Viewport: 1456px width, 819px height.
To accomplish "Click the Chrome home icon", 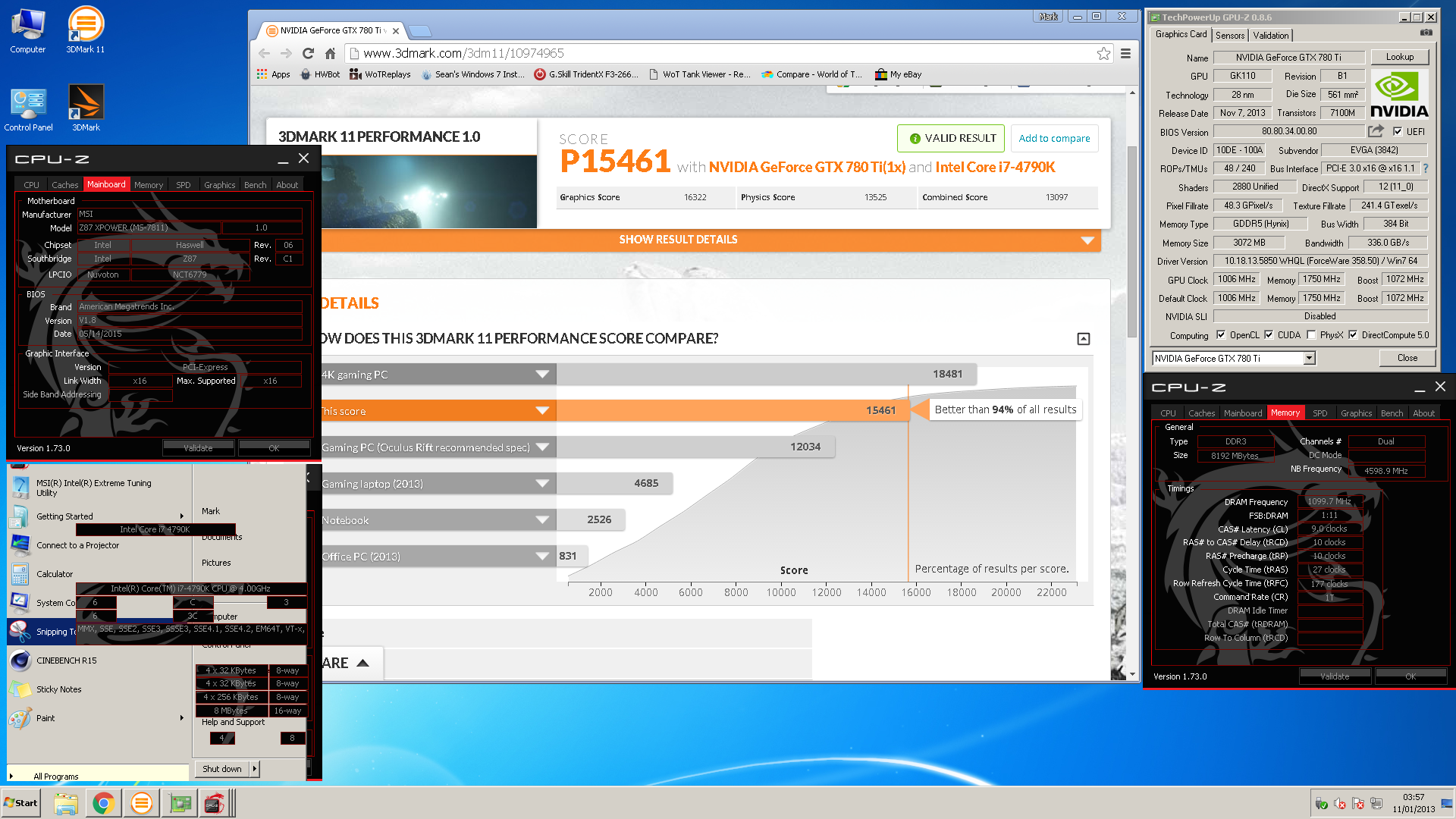I will tap(330, 53).
